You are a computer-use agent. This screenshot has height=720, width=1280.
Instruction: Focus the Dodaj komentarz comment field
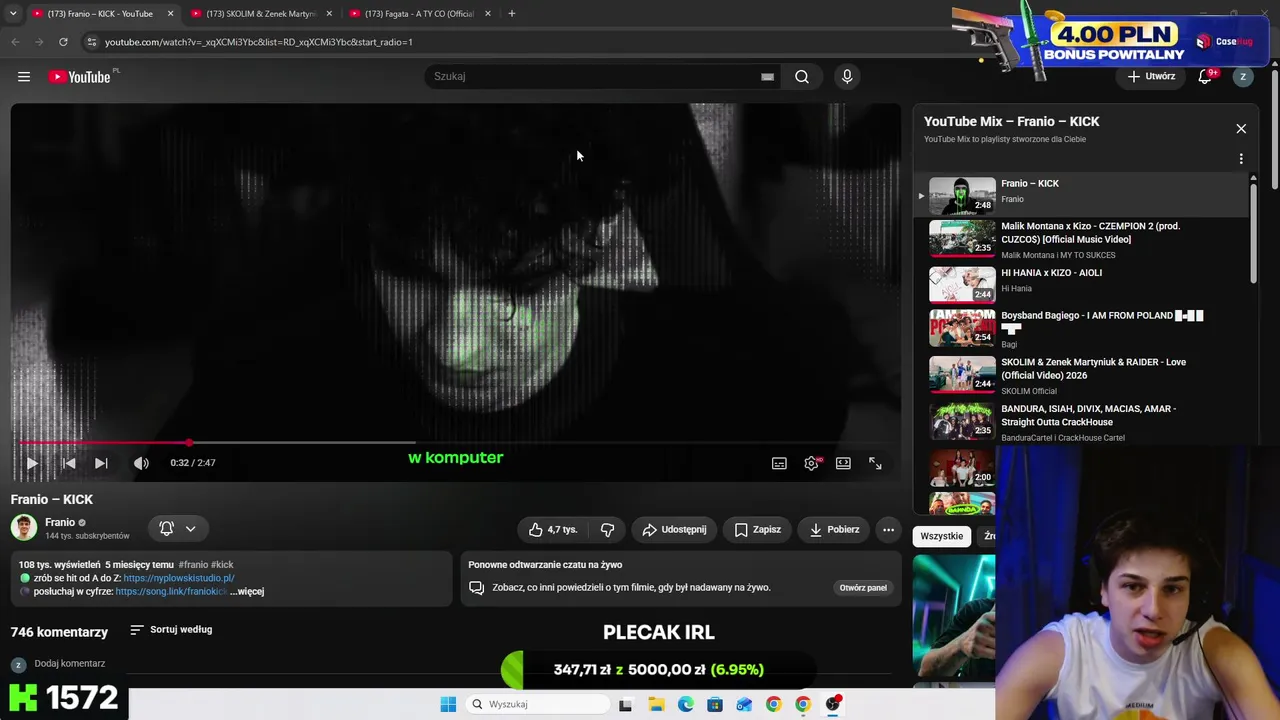click(70, 664)
